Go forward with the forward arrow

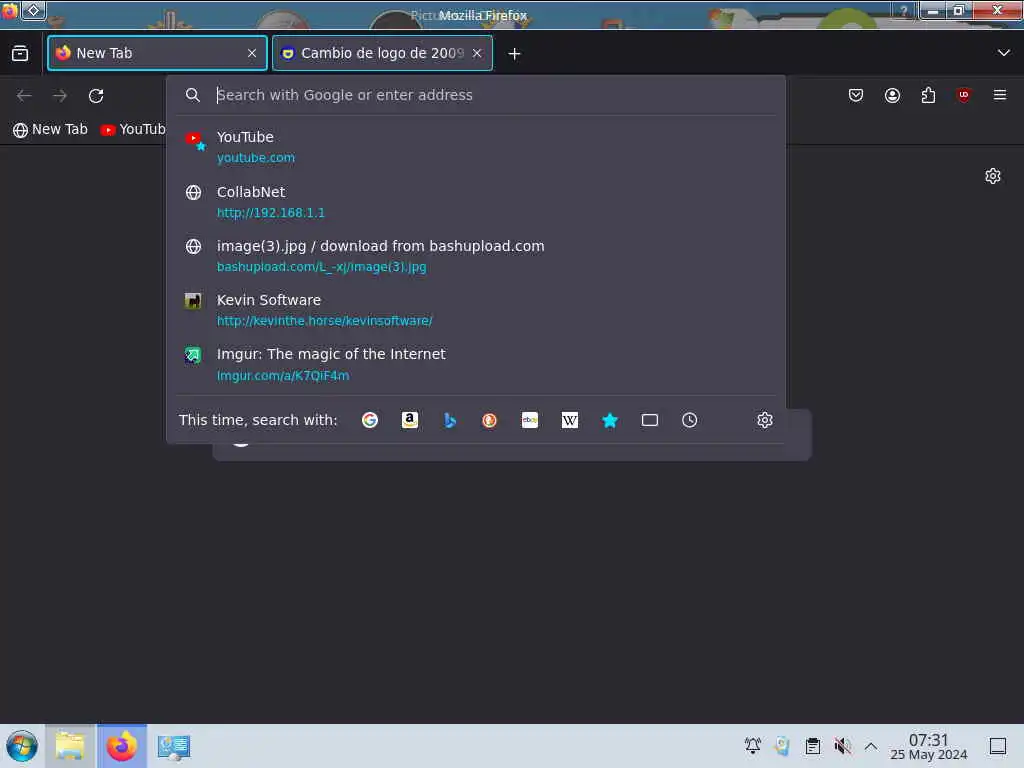click(x=60, y=96)
